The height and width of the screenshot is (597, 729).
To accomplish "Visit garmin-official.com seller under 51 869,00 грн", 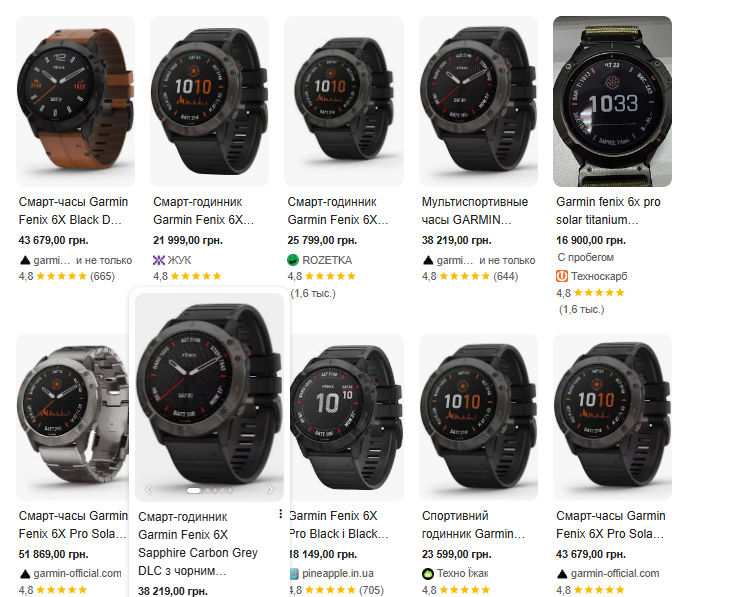I will point(77,573).
